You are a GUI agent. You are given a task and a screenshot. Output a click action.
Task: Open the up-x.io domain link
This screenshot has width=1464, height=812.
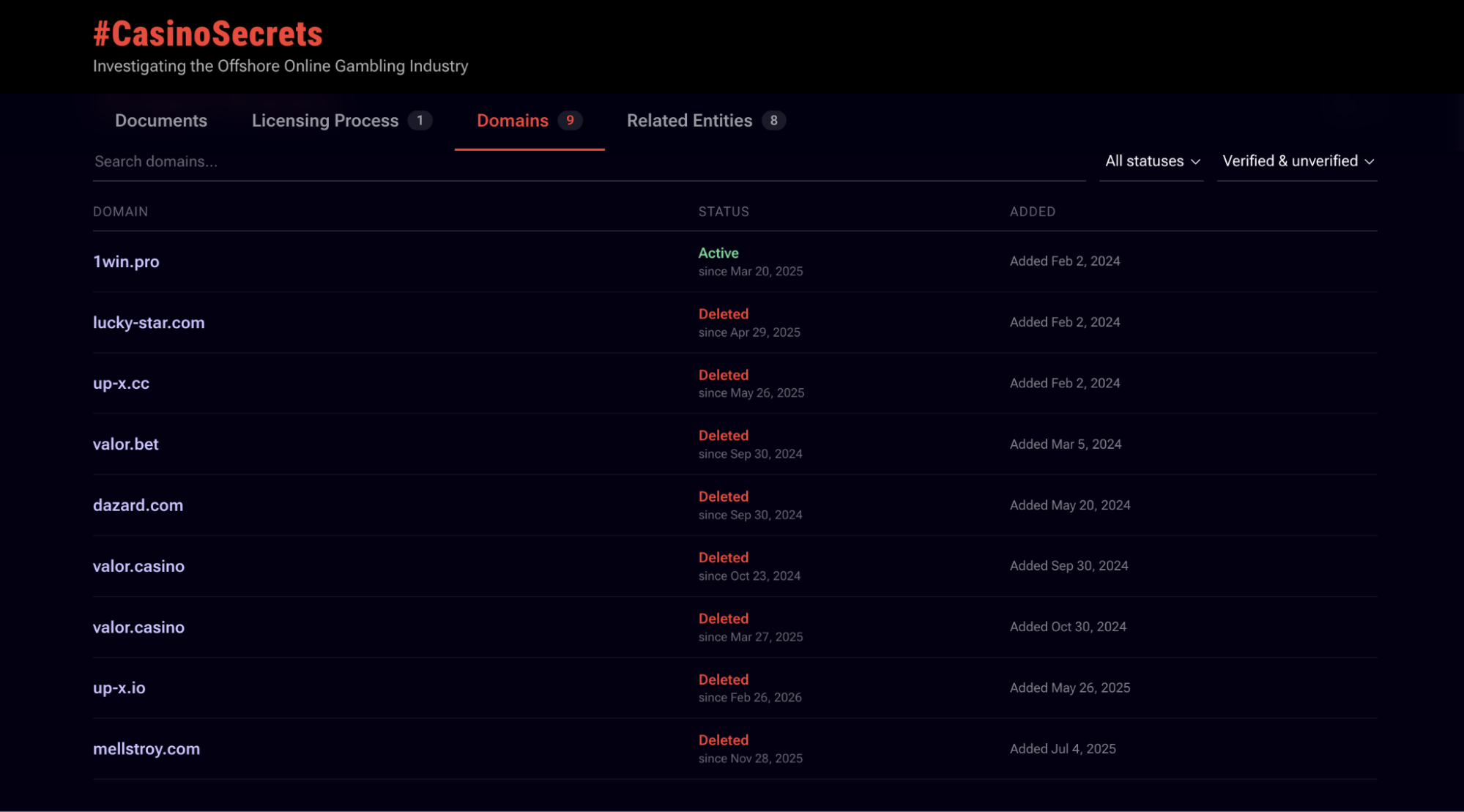pos(119,688)
